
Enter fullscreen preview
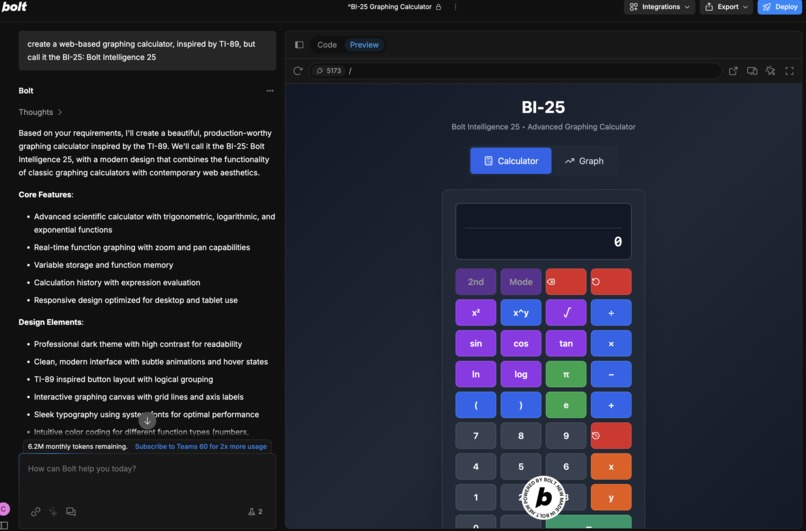click(790, 71)
